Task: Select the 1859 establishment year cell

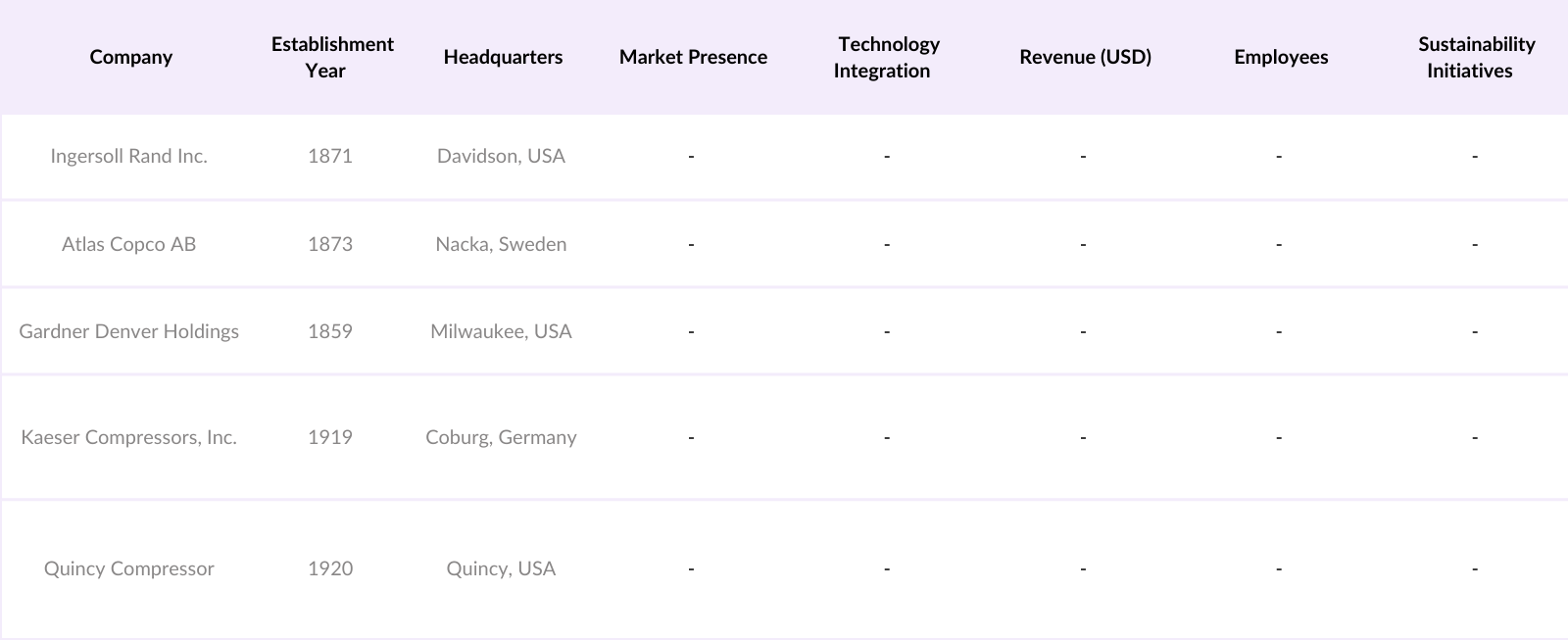Action: click(x=330, y=331)
